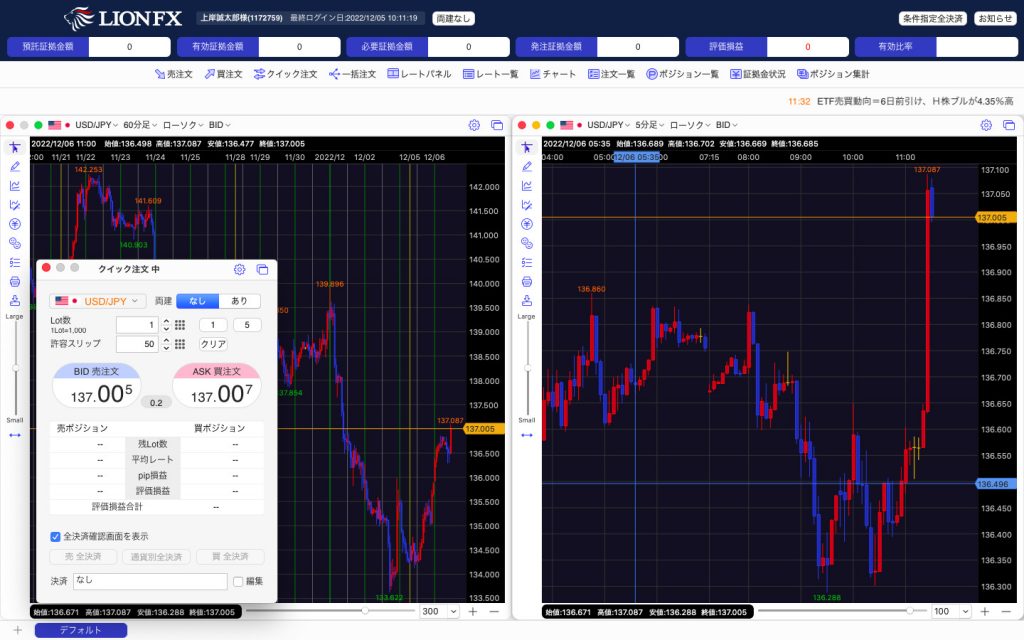The height and width of the screenshot is (640, 1024).
Task: Click the 許容スリップ stepper arrows
Action: (167, 344)
